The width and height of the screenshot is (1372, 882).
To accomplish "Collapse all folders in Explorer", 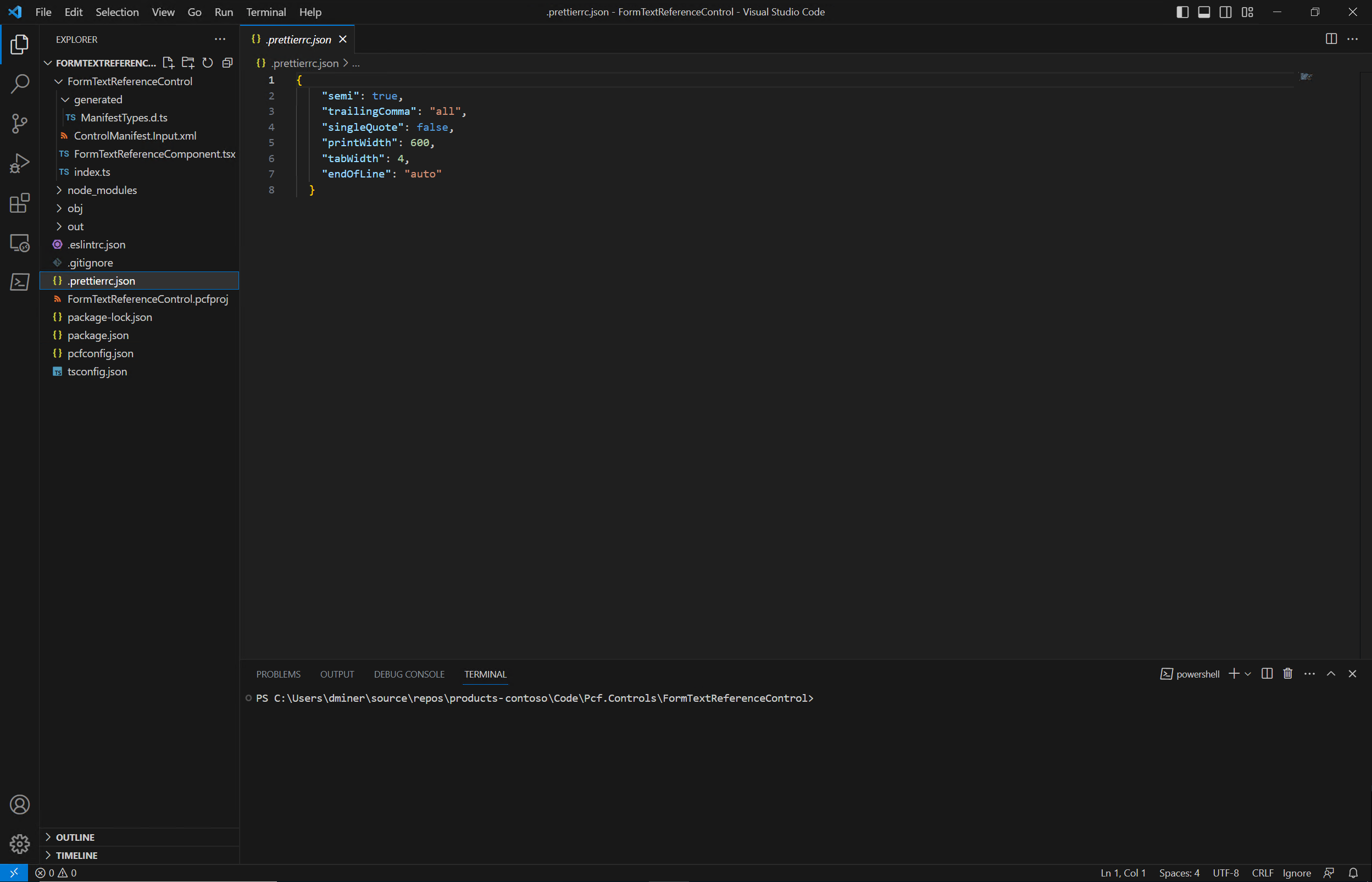I will click(x=227, y=63).
